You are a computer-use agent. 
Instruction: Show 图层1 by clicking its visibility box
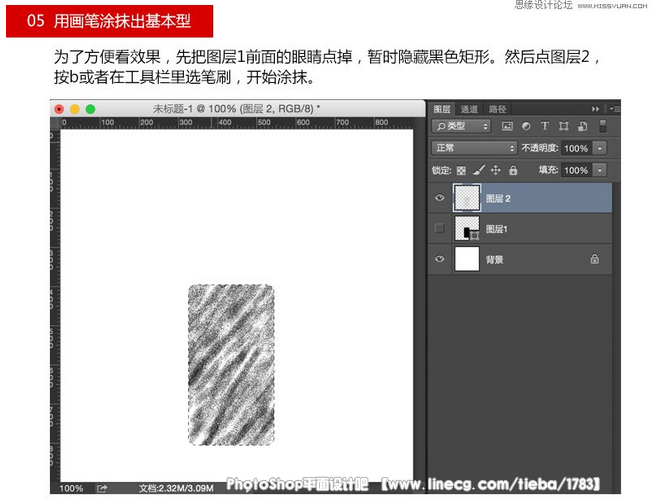coord(438,229)
